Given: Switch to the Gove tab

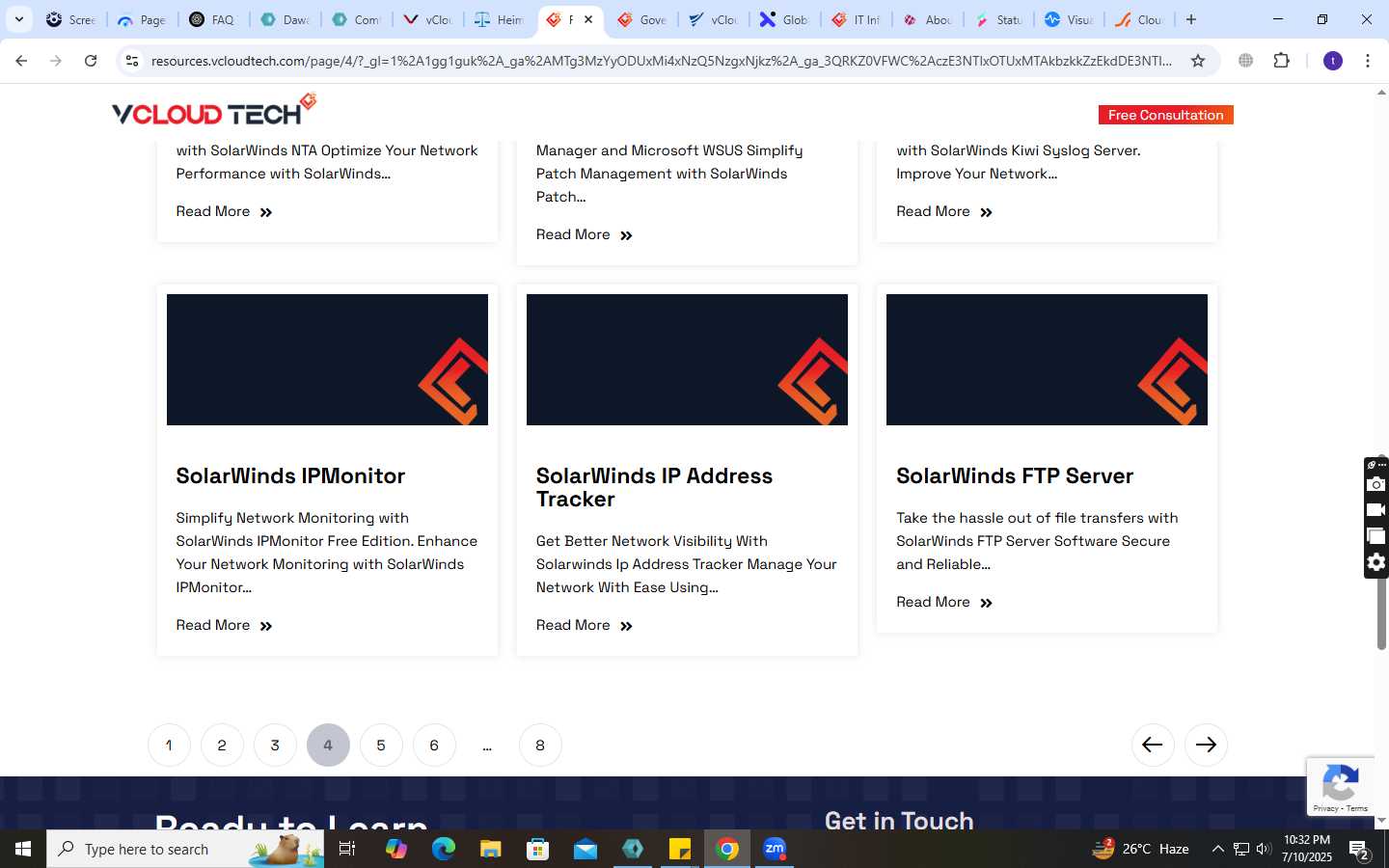Looking at the screenshot, I should [641, 19].
